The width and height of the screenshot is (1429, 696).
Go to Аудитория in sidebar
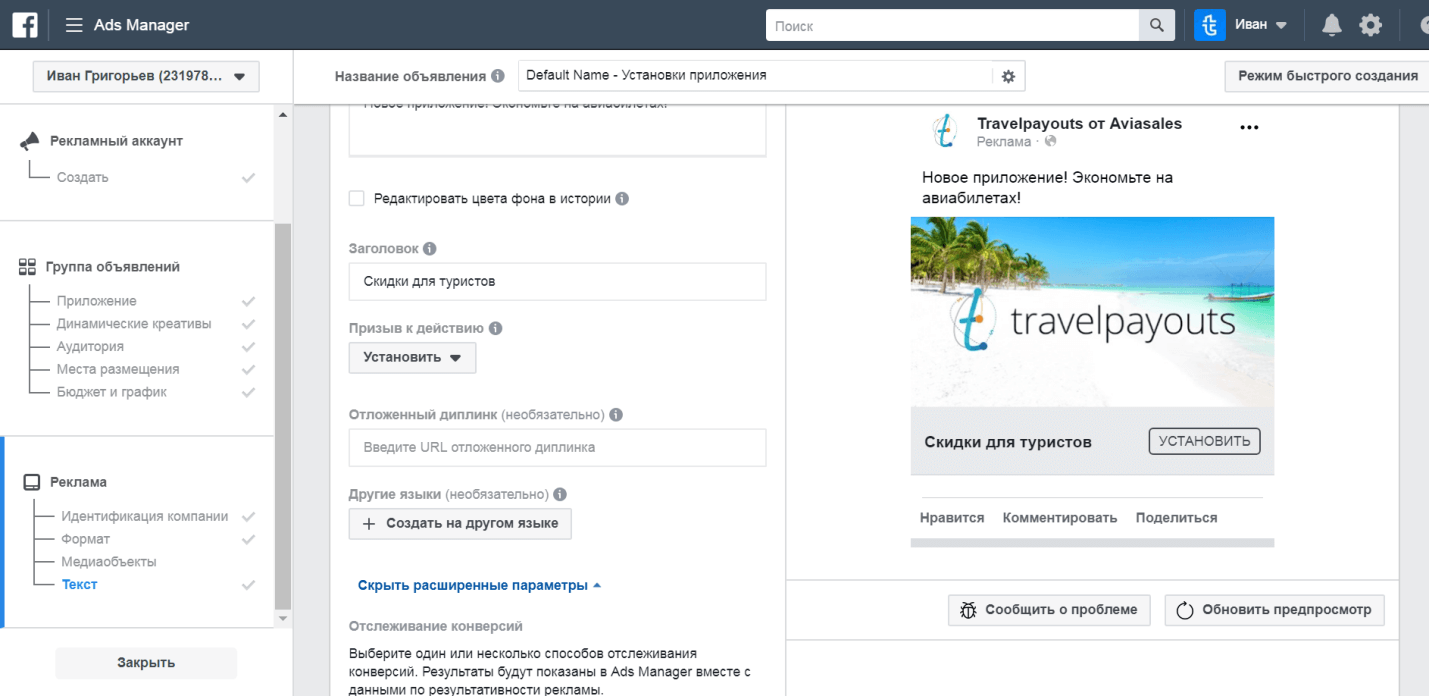point(90,346)
